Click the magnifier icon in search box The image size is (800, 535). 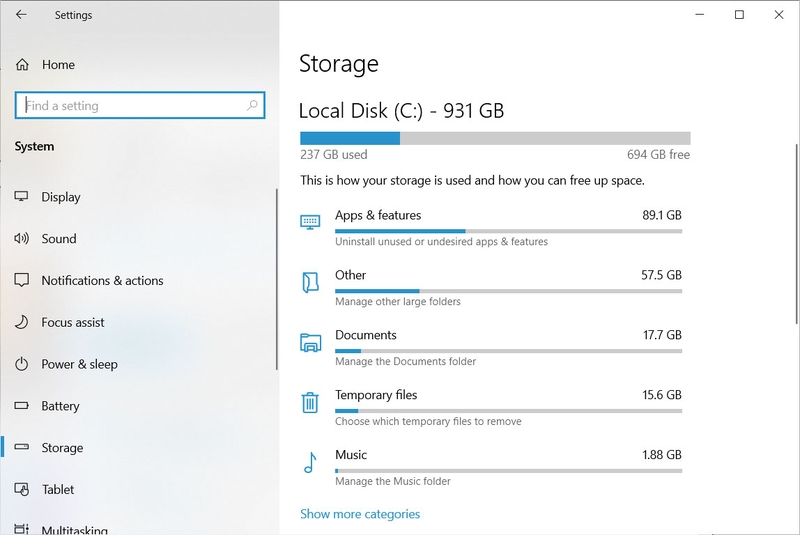click(252, 106)
